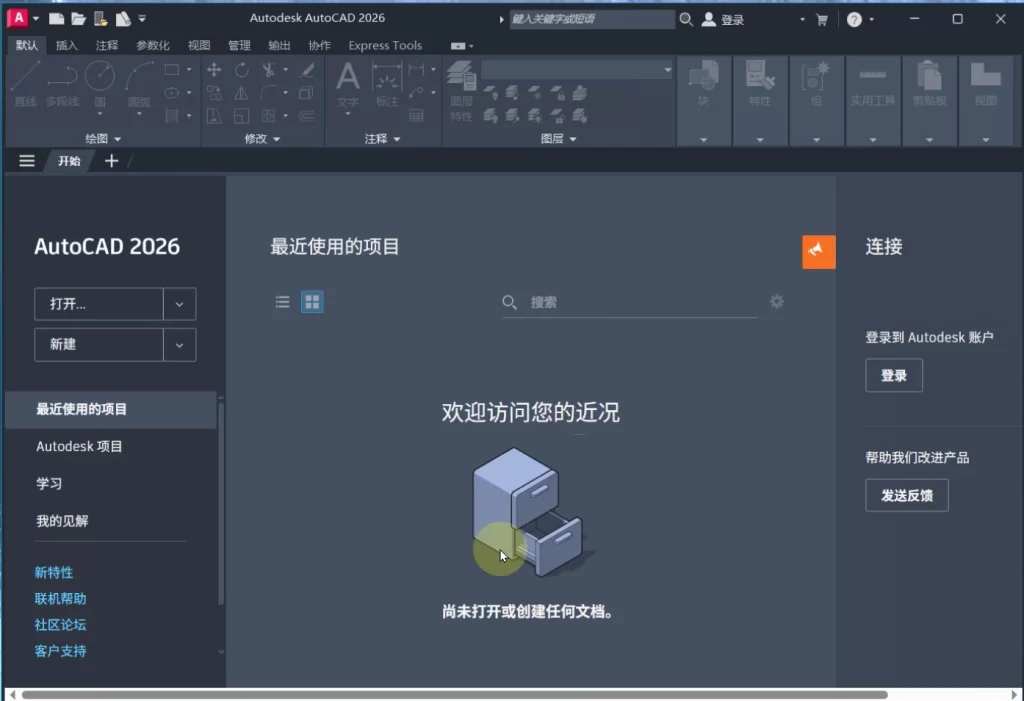Switch recent items to grid view

[312, 302]
